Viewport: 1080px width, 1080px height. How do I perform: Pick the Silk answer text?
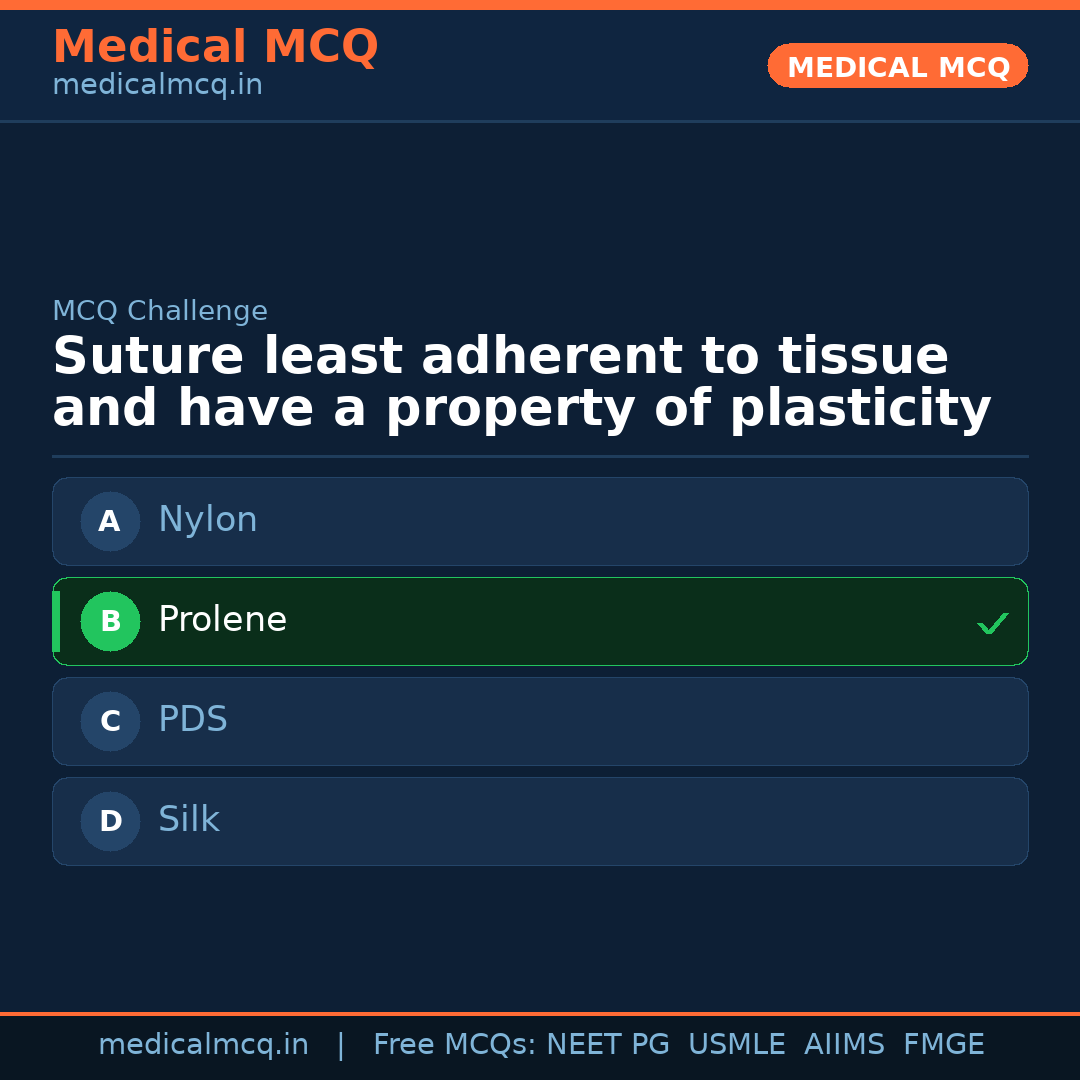pos(189,820)
